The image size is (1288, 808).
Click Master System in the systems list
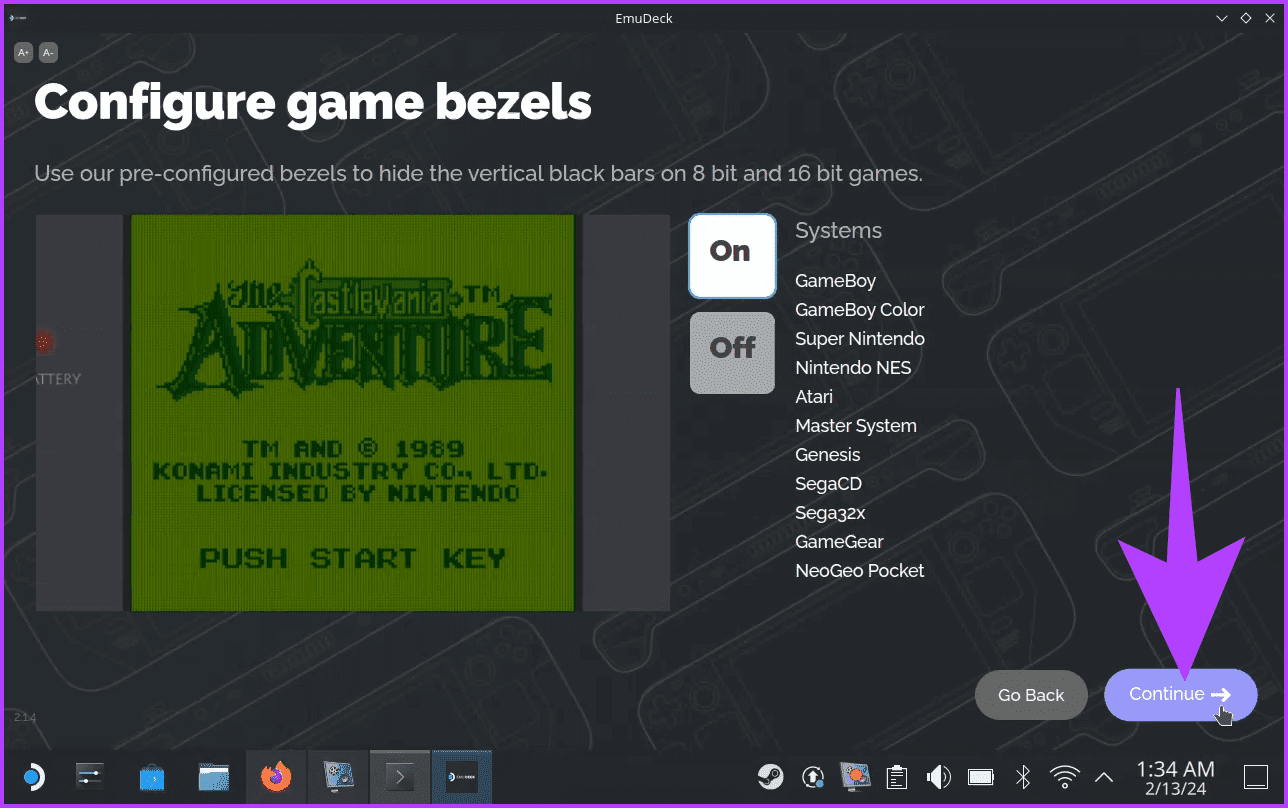[x=855, y=426]
